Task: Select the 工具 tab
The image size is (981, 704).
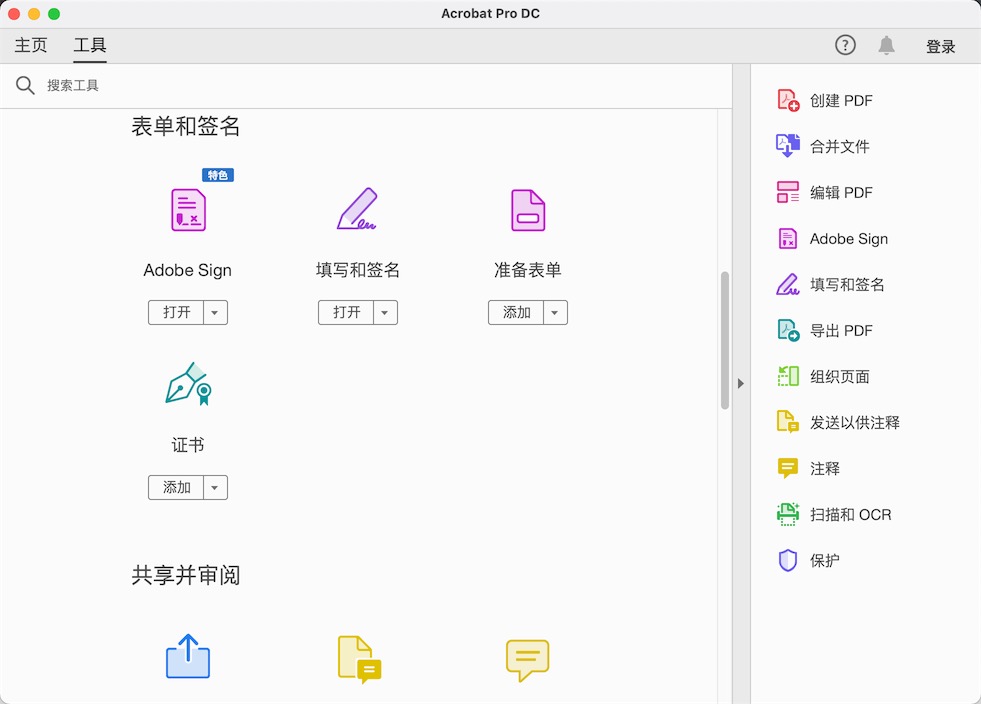Action: click(x=90, y=45)
